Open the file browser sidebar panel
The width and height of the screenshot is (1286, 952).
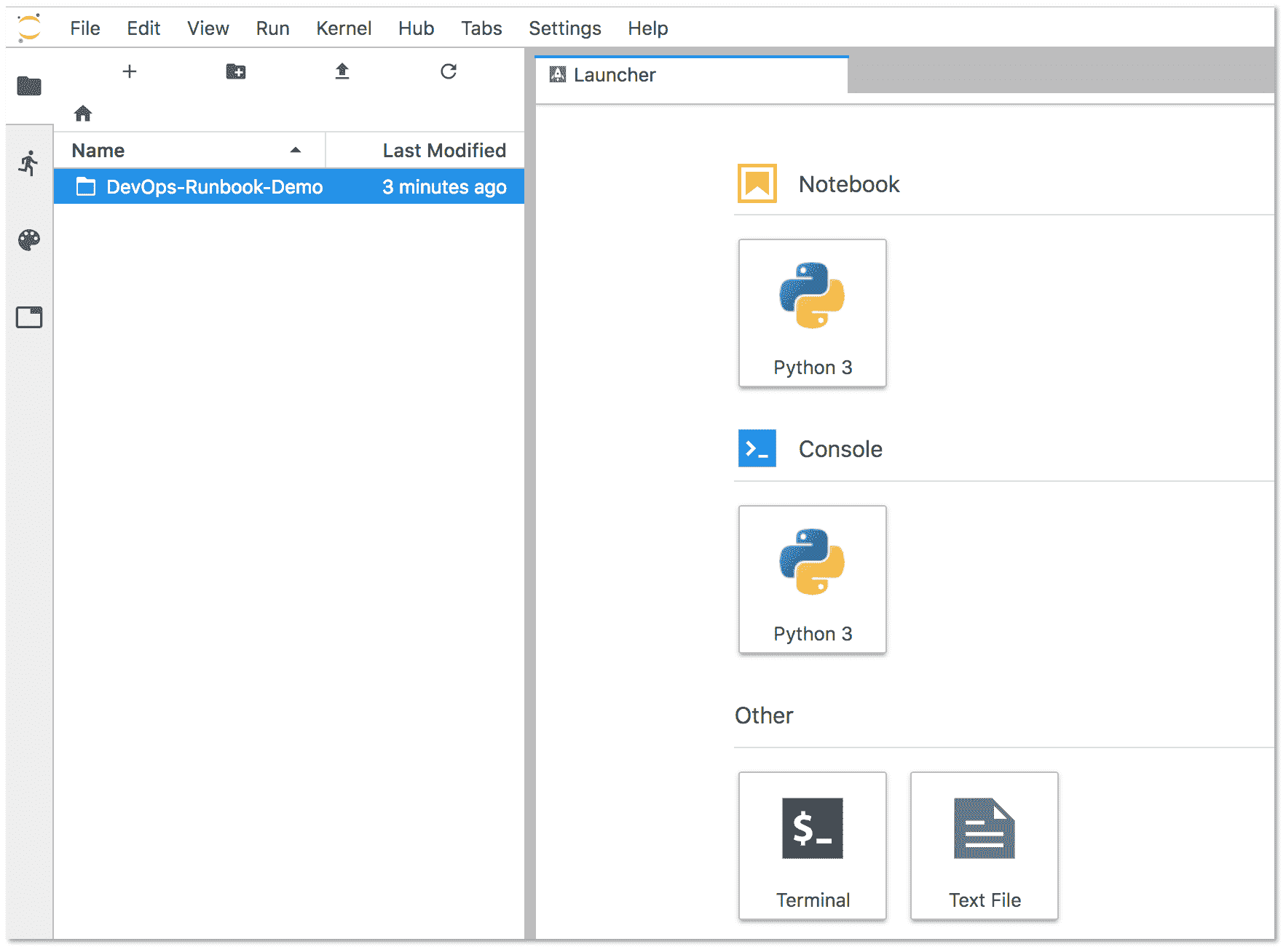(29, 86)
